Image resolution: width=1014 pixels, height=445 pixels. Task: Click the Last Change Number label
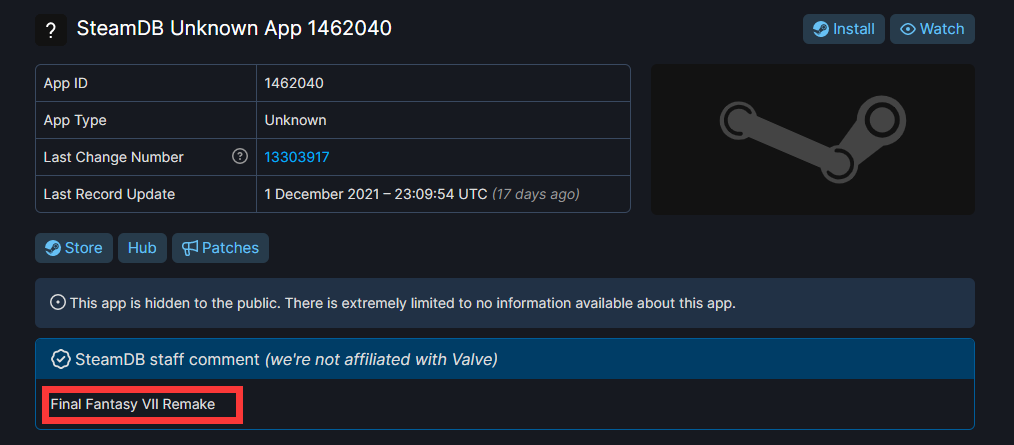[113, 157]
